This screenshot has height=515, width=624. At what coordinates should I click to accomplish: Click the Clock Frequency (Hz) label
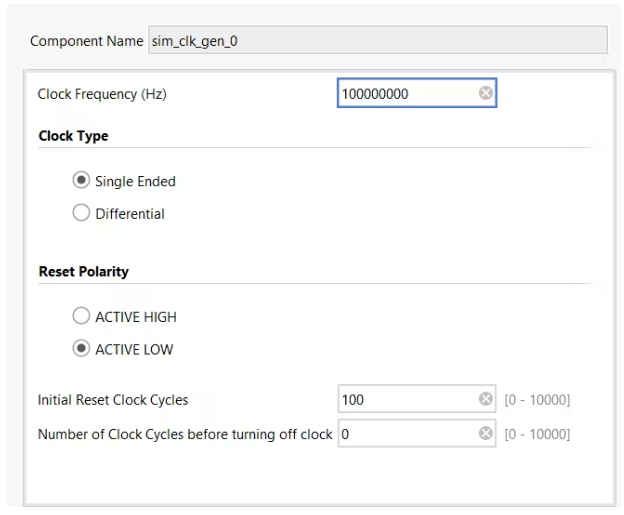[x=102, y=94]
